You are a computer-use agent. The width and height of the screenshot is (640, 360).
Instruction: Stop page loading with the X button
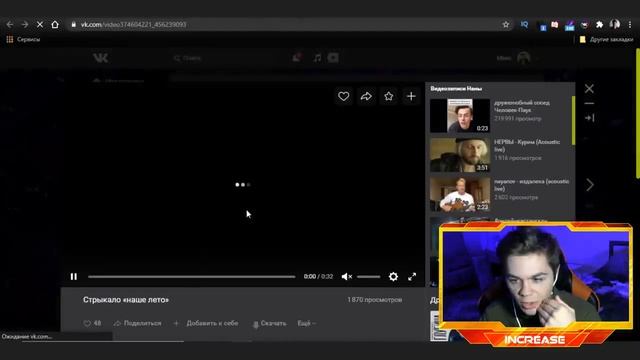point(40,24)
